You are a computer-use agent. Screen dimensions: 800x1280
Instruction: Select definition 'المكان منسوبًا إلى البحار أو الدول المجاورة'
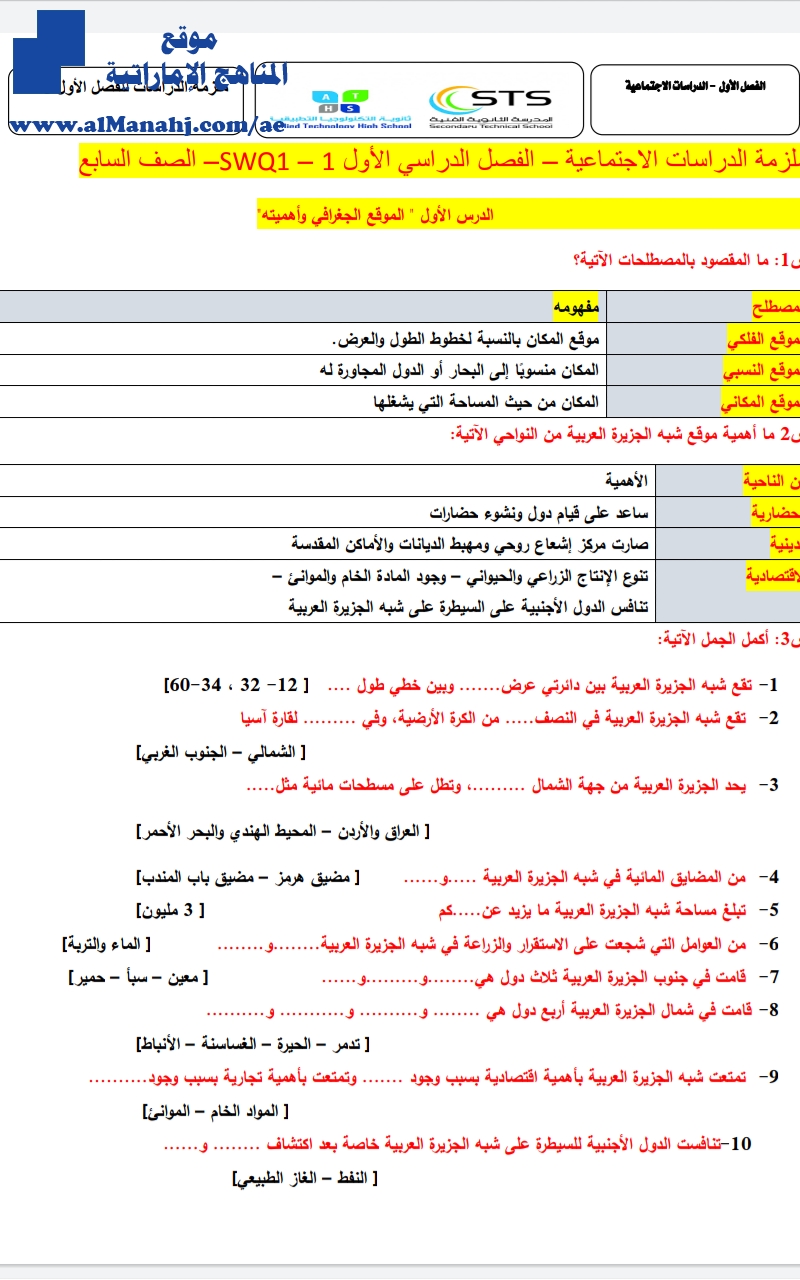pyautogui.click(x=468, y=370)
